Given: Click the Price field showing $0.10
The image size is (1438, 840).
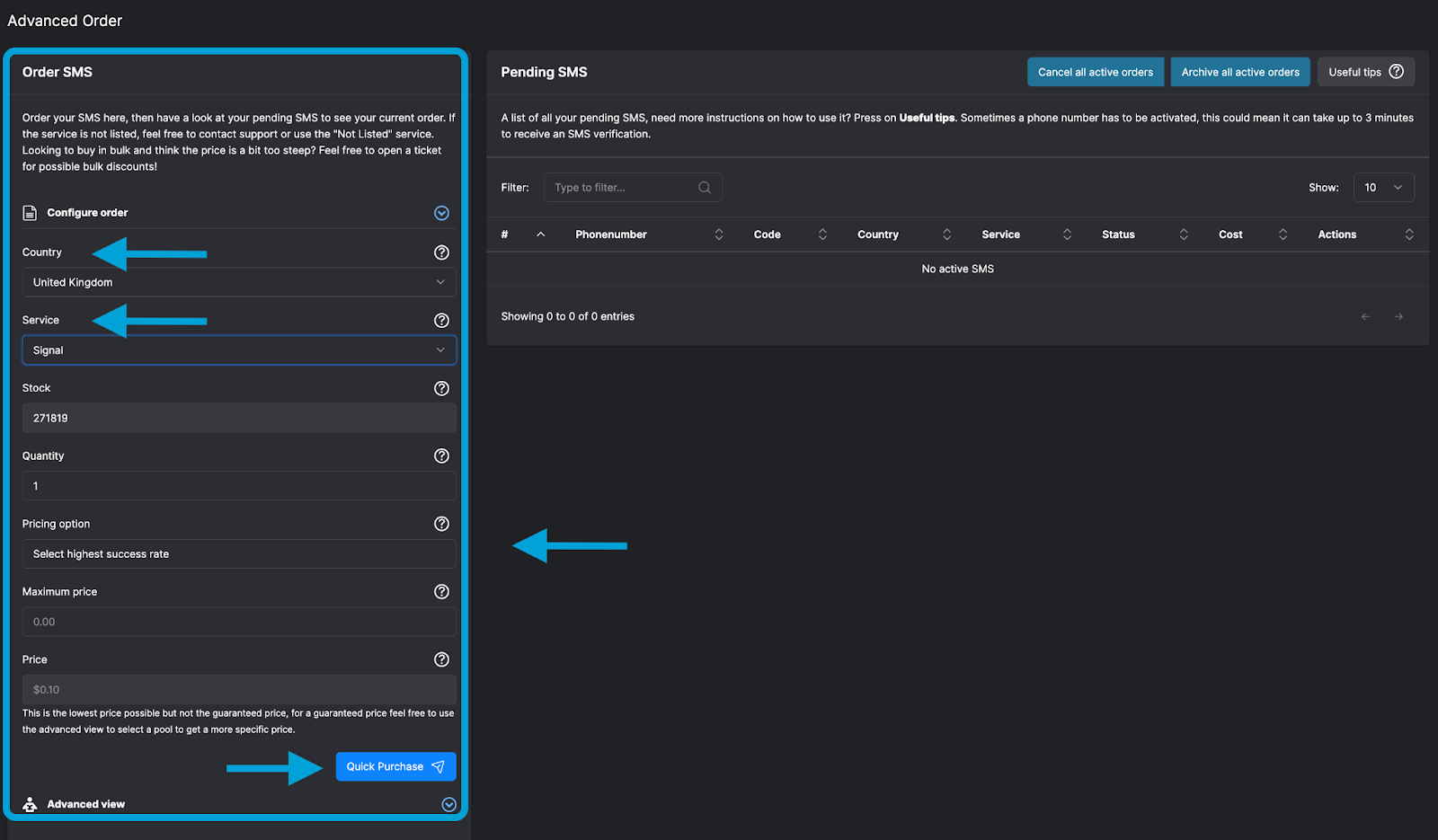Looking at the screenshot, I should [239, 690].
